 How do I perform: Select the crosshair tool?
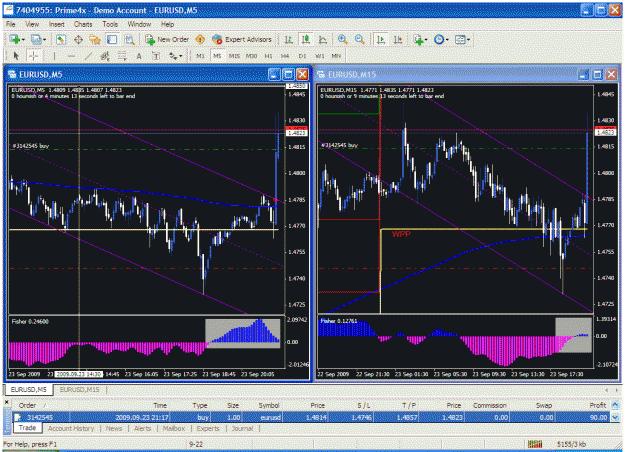[33, 56]
